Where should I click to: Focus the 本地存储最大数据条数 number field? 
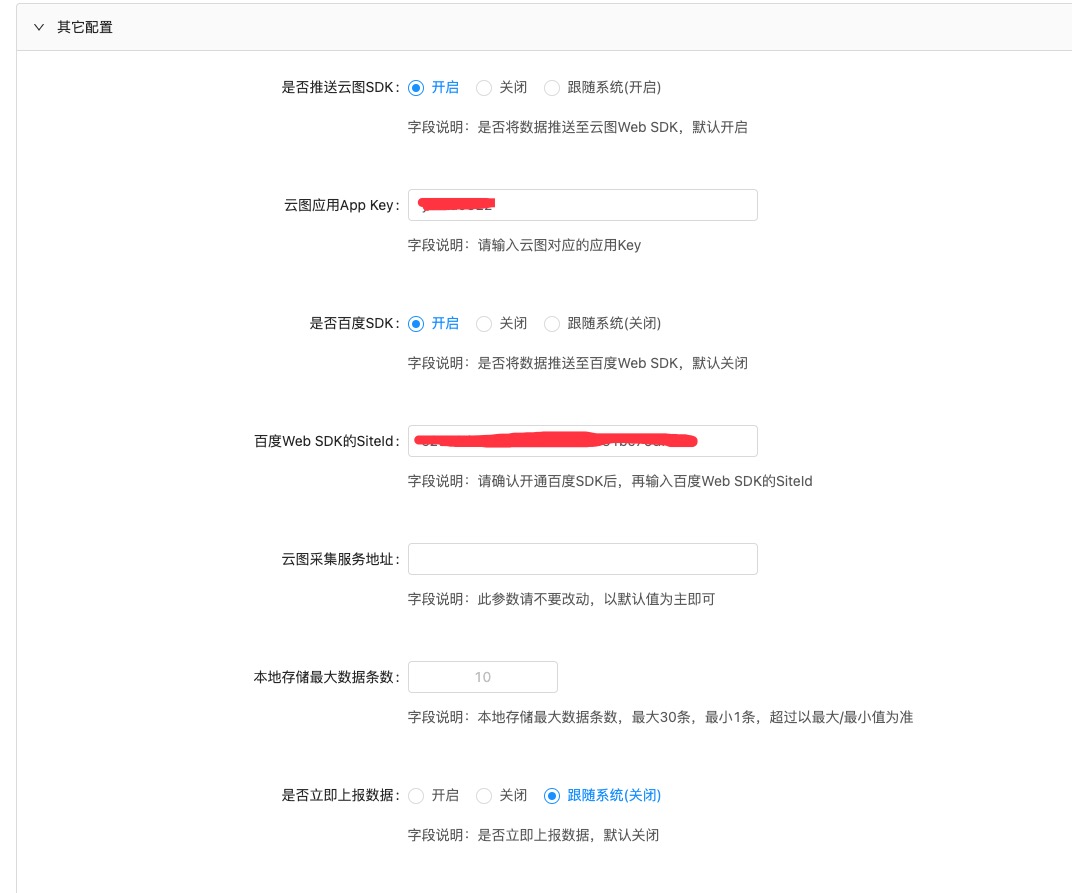click(x=482, y=677)
